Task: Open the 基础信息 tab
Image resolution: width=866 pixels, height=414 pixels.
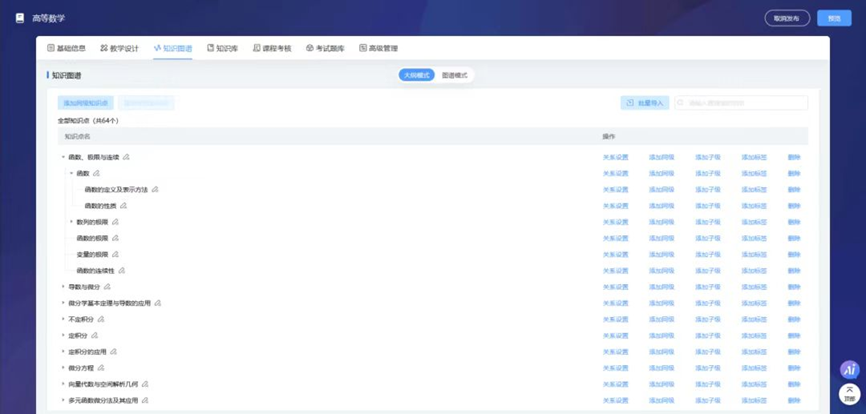Action: tap(66, 49)
